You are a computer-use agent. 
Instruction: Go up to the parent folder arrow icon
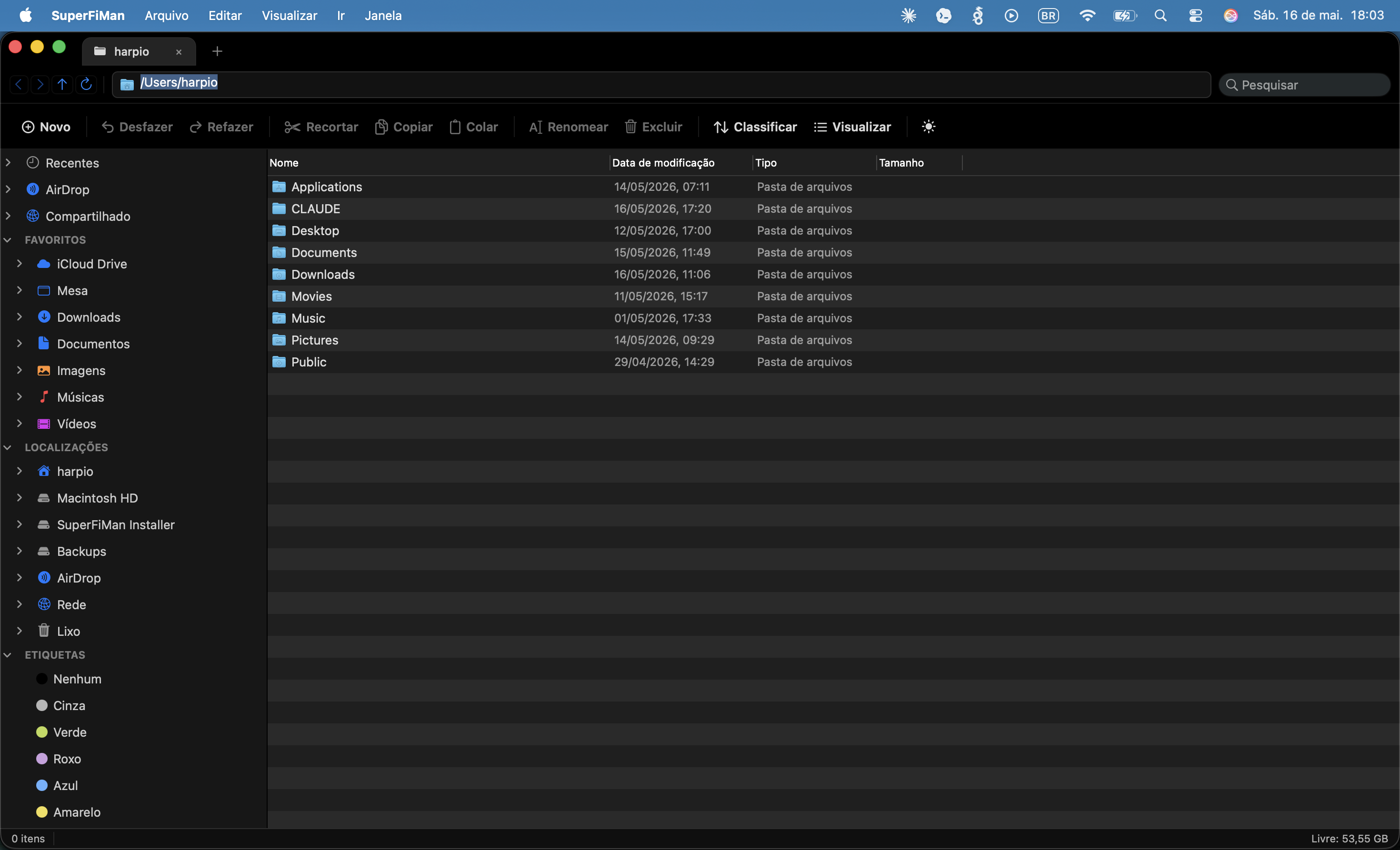[62, 85]
